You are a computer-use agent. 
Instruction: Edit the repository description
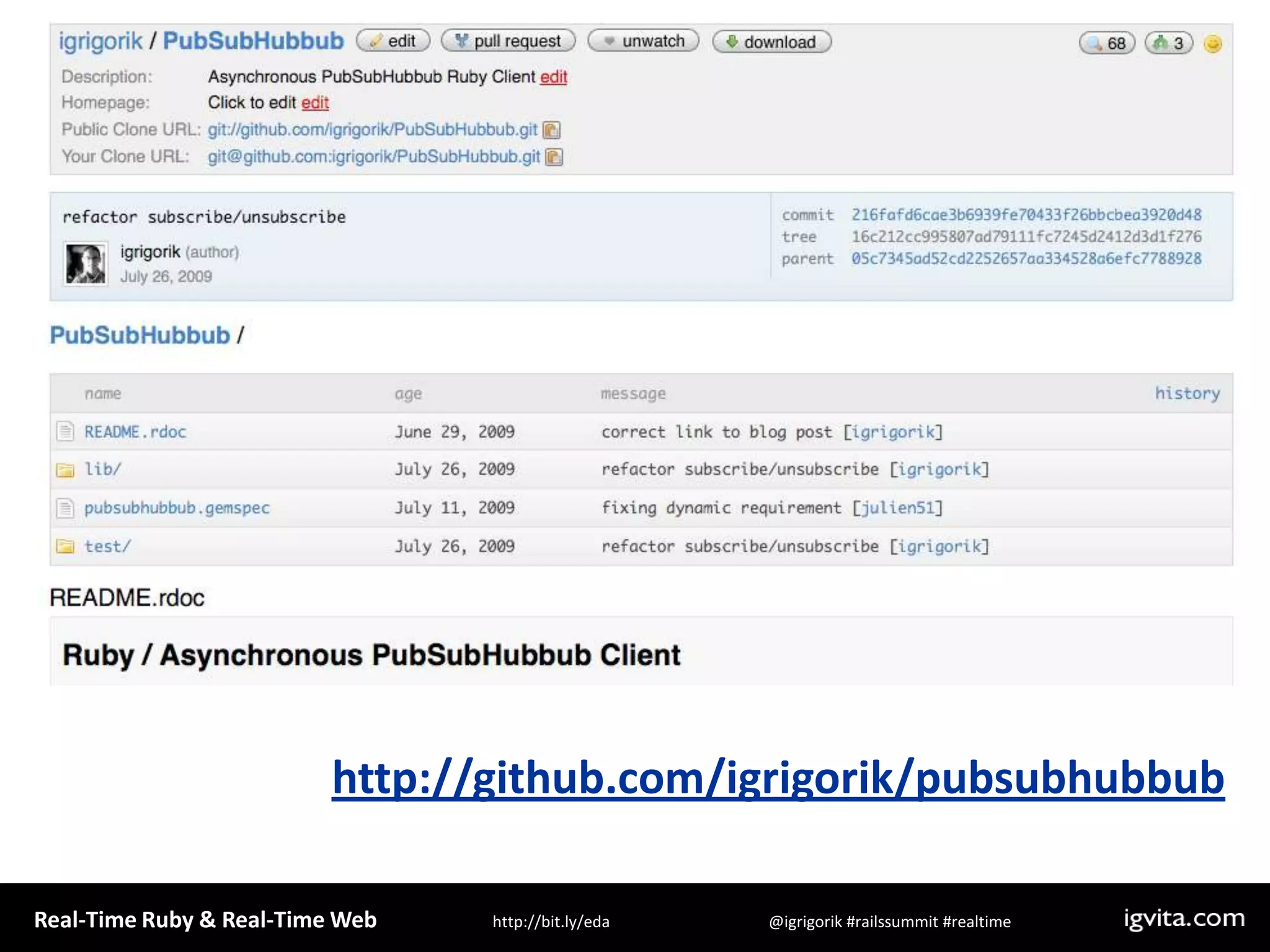pos(554,77)
